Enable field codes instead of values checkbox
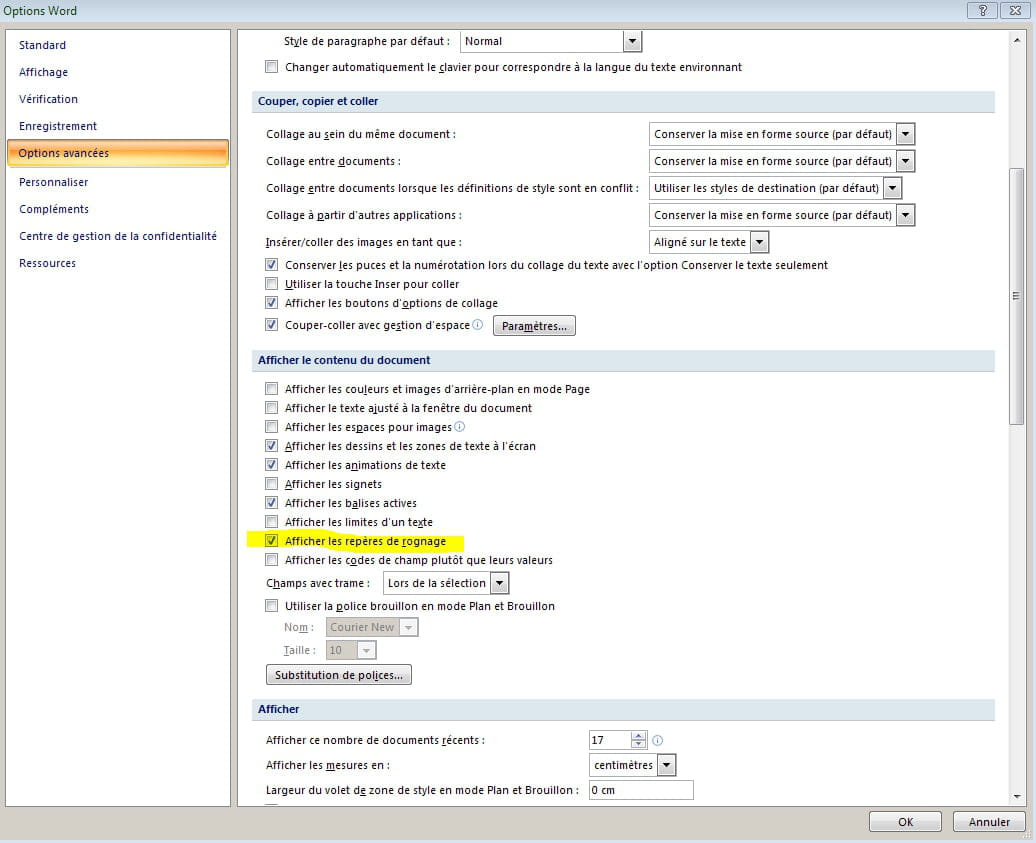Viewport: 1036px width, 843px height. point(272,560)
